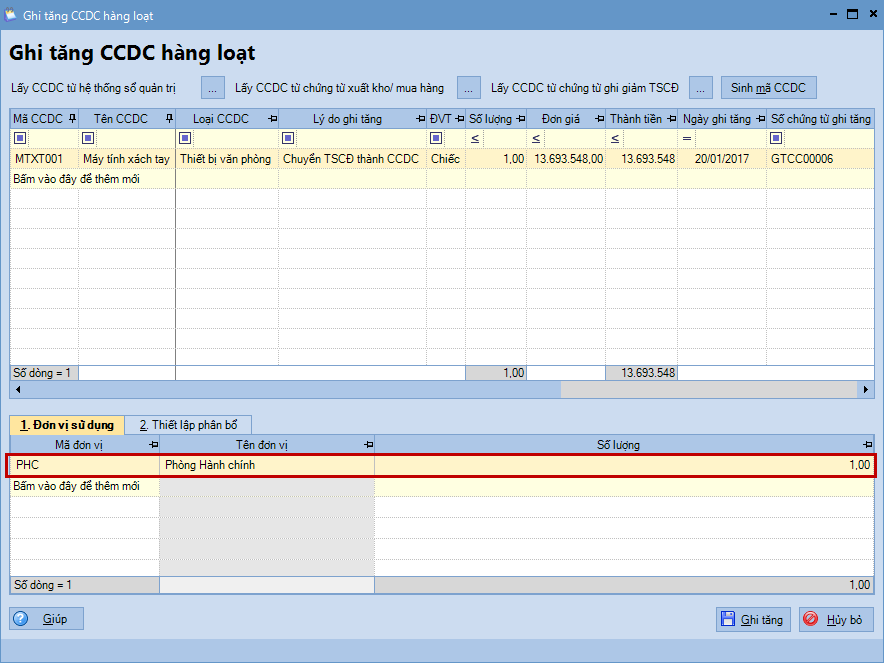Click pin icon on Tên đơn vị column

tap(367, 445)
